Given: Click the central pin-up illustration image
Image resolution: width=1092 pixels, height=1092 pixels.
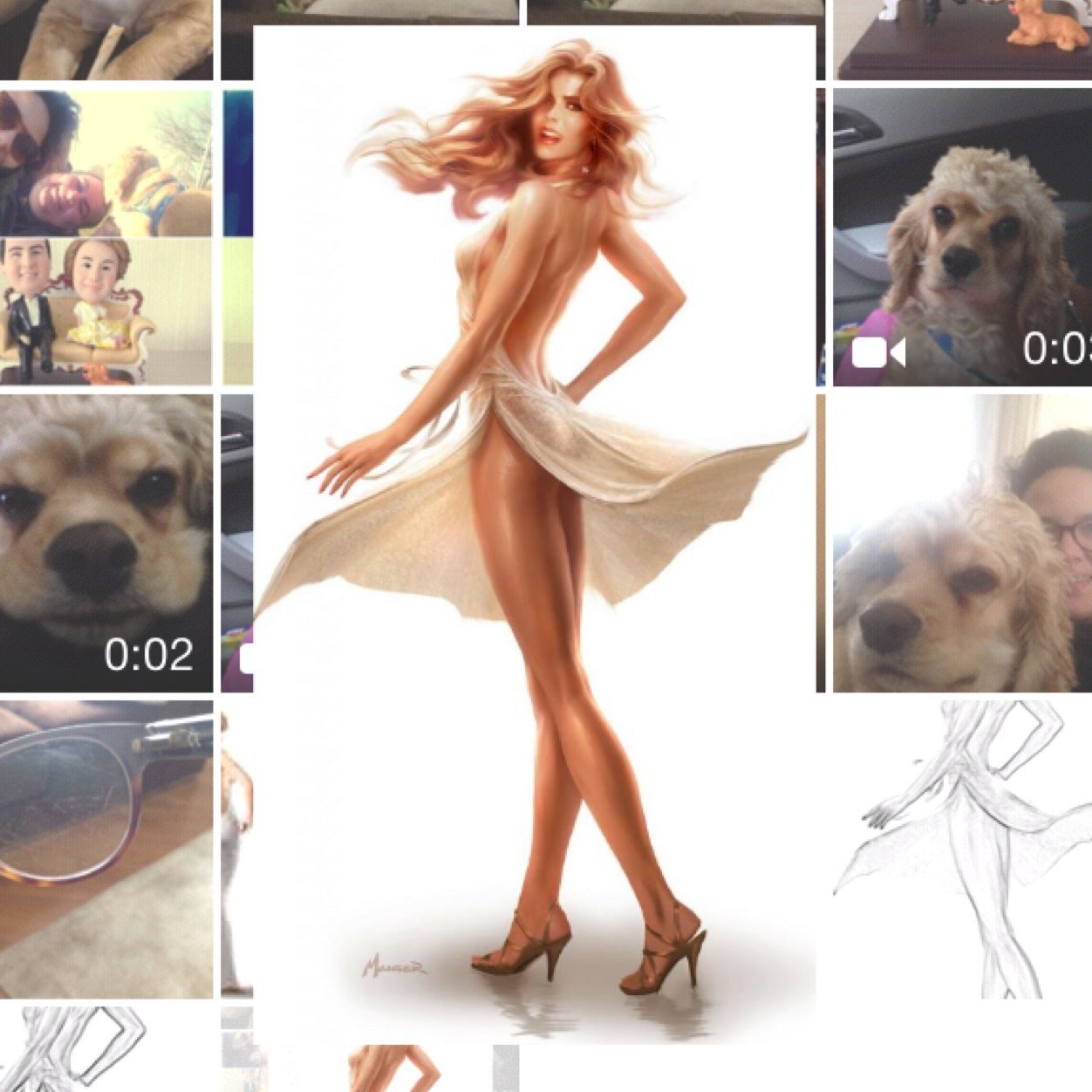Looking at the screenshot, I should coord(535,534).
